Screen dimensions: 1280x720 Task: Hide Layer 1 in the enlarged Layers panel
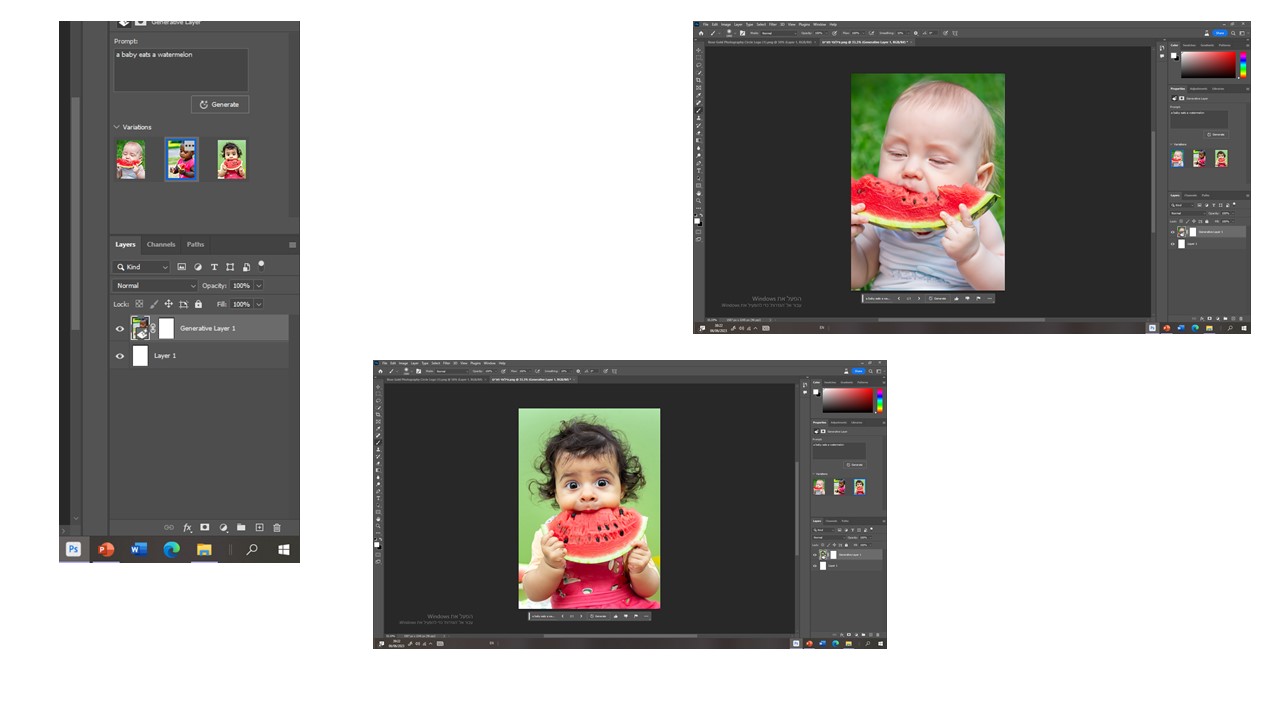pos(120,356)
